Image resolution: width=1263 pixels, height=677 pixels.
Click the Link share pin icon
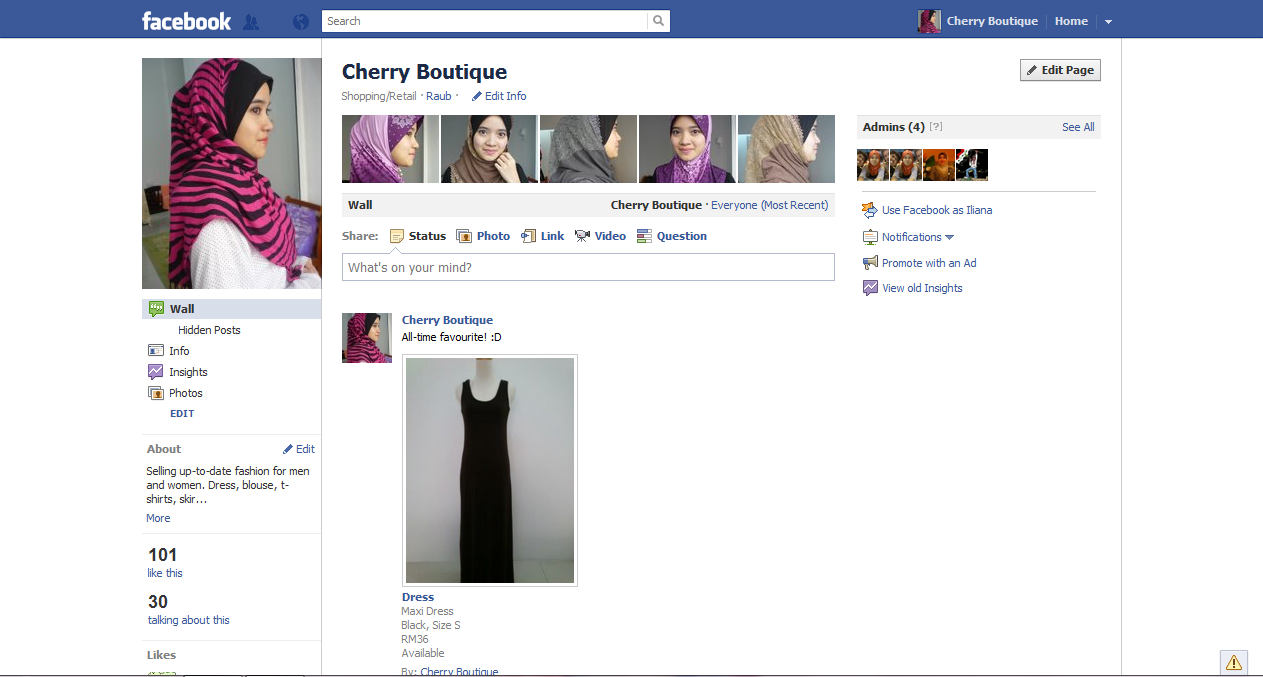tap(529, 236)
